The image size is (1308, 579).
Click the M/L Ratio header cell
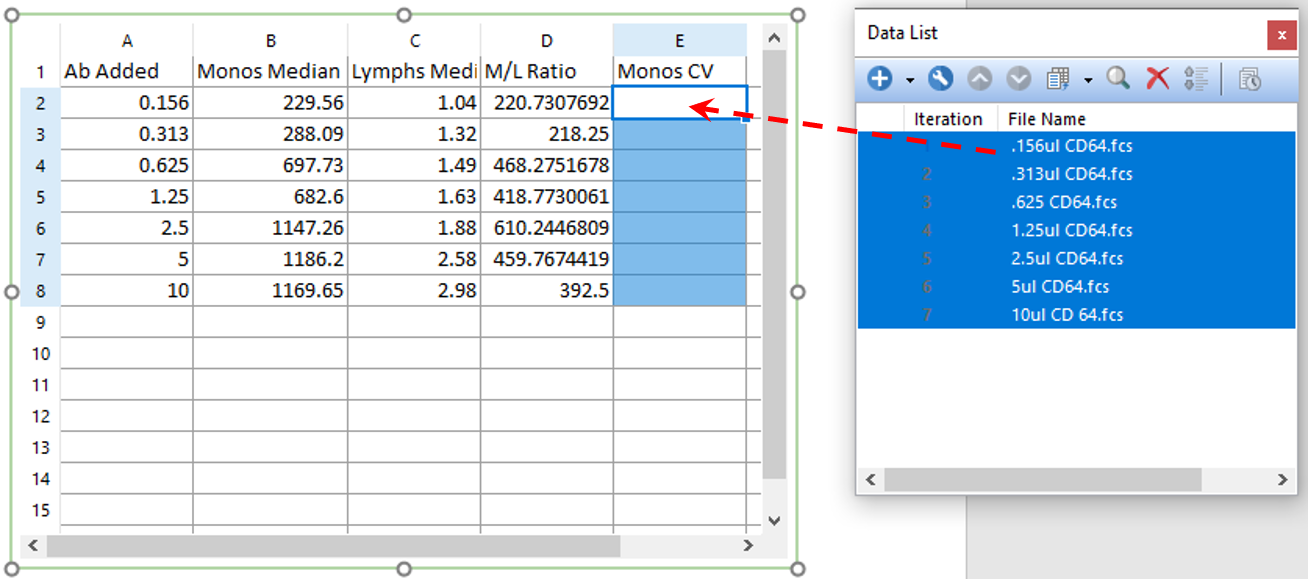tap(547, 72)
